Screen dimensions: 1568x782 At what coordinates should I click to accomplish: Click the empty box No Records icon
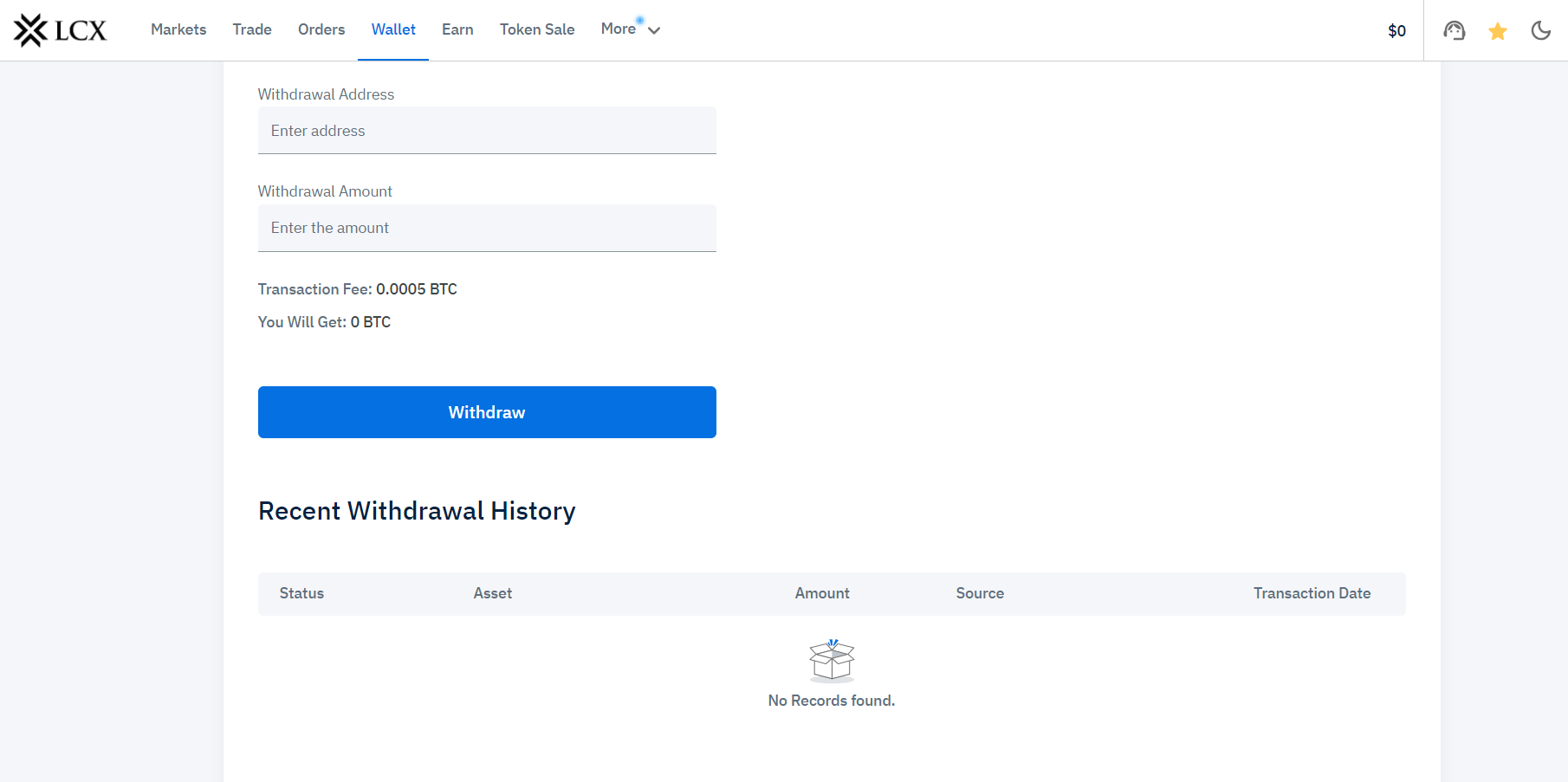[832, 662]
